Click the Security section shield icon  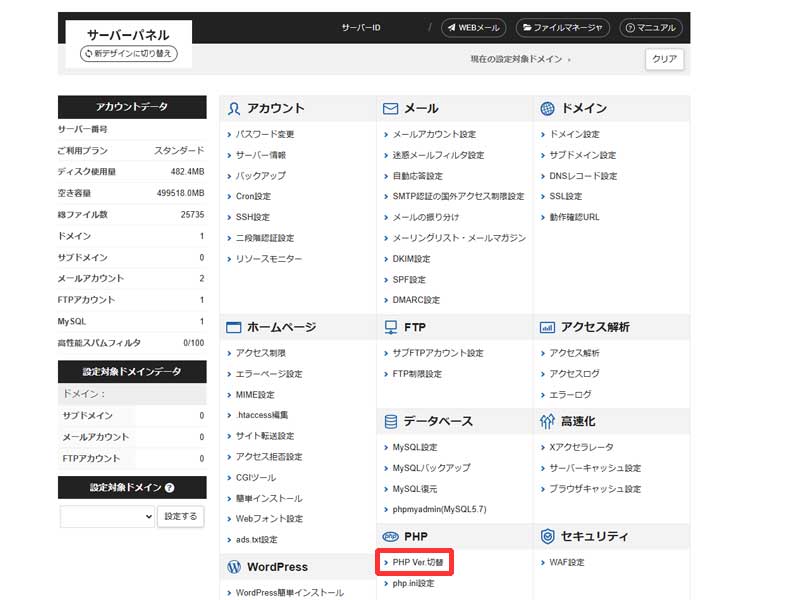(x=547, y=536)
